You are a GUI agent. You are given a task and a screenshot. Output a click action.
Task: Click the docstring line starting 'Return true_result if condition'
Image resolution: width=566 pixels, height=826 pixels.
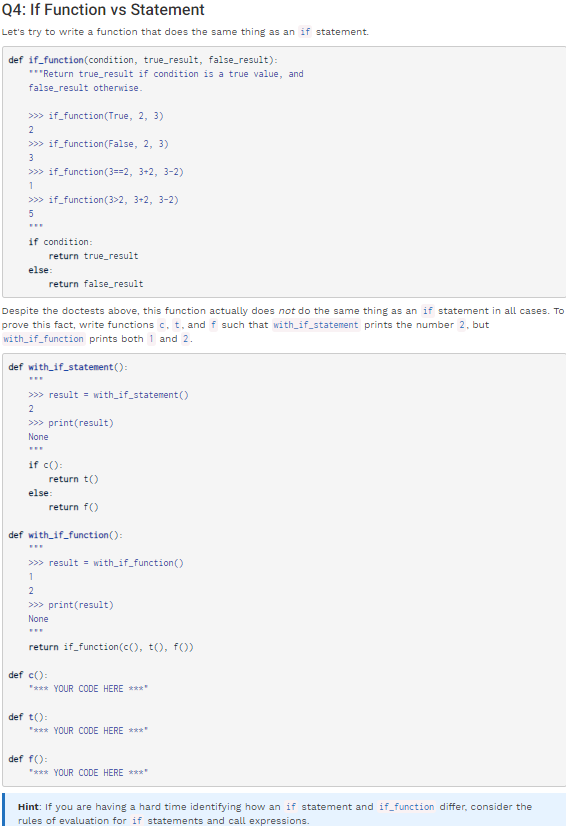[166, 74]
